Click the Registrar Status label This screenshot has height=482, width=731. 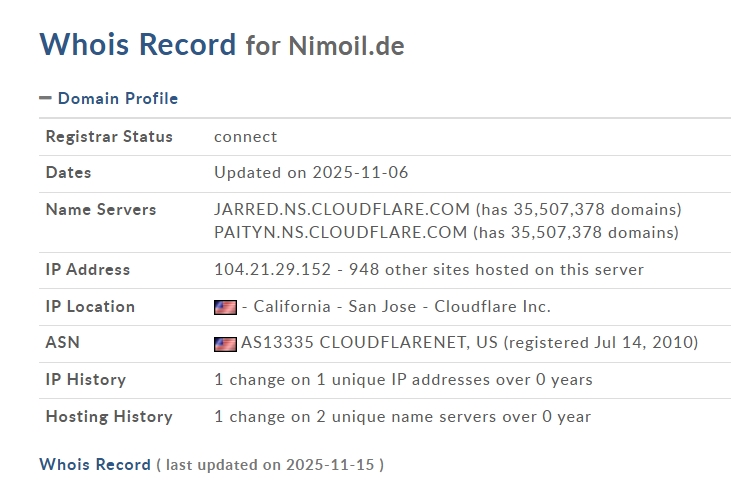pos(109,137)
